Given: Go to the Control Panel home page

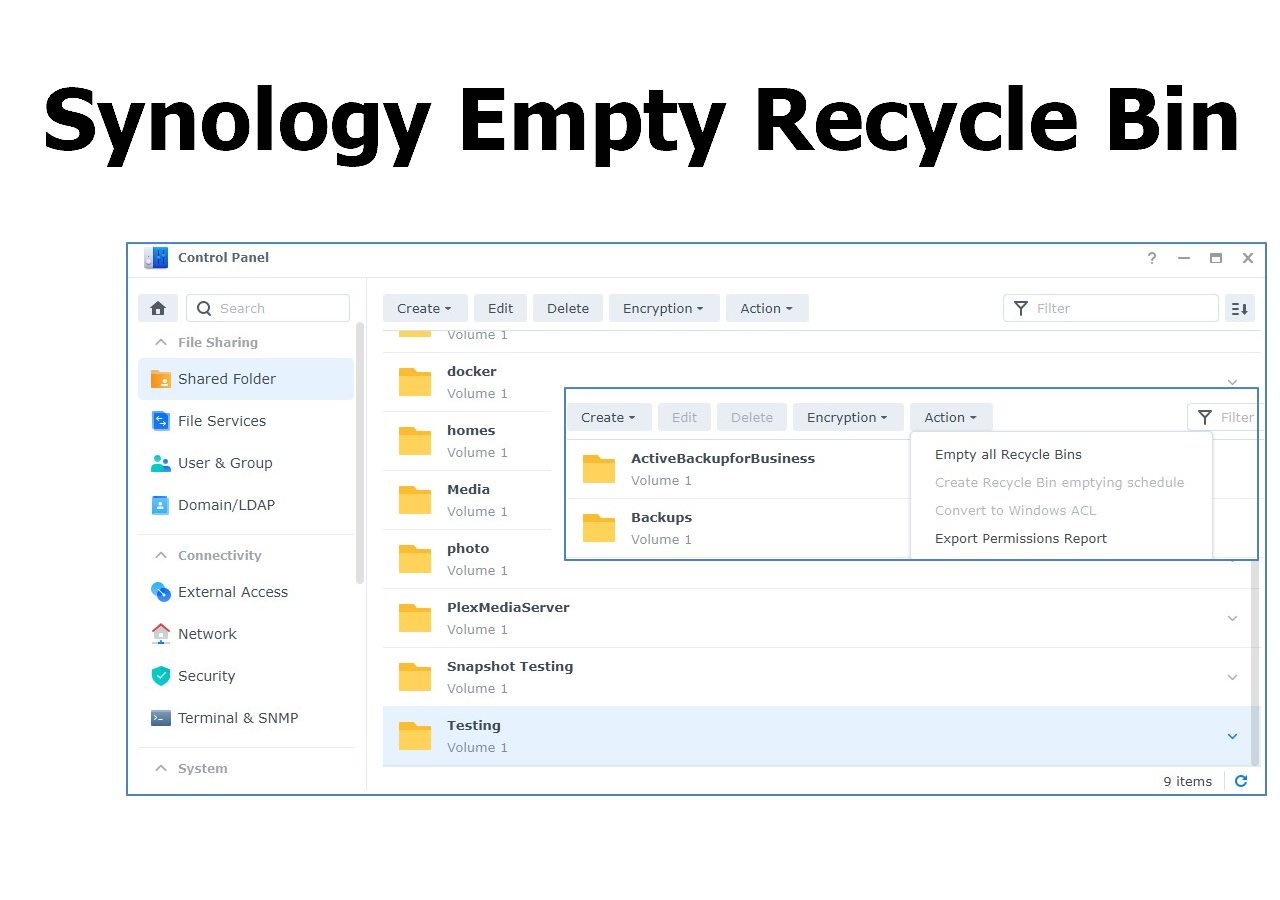Looking at the screenshot, I should pyautogui.click(x=158, y=309).
